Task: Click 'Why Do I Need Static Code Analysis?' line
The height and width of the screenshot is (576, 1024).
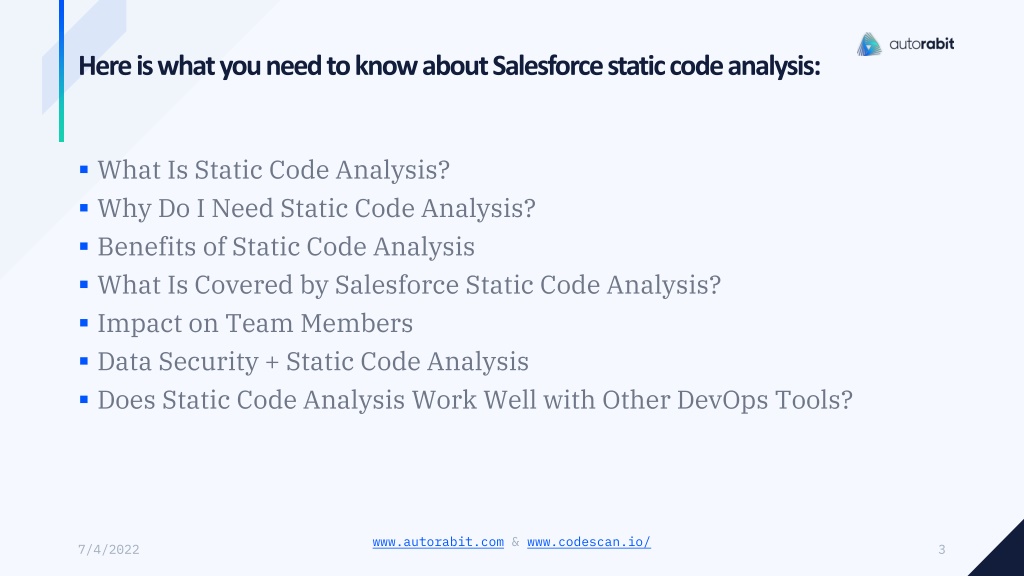Action: (317, 208)
